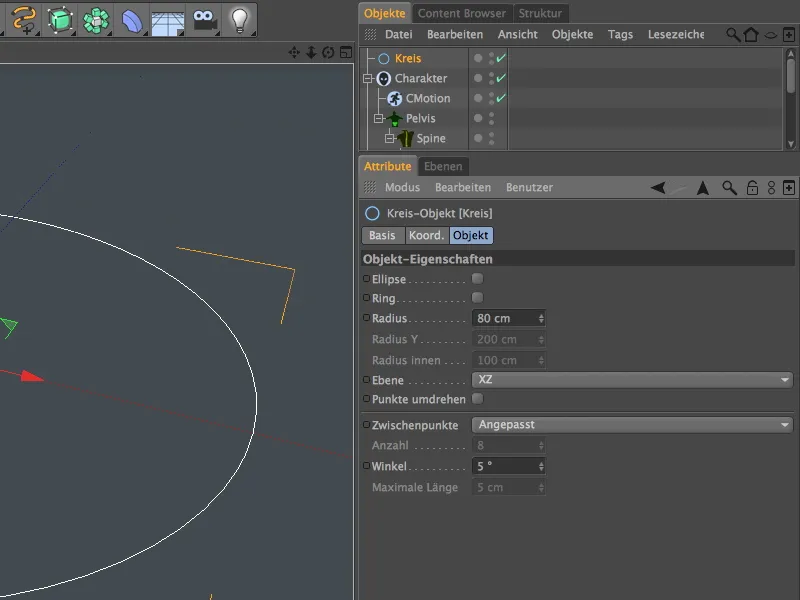Click the Radius 80 cm field
The image size is (800, 600).
(x=509, y=318)
